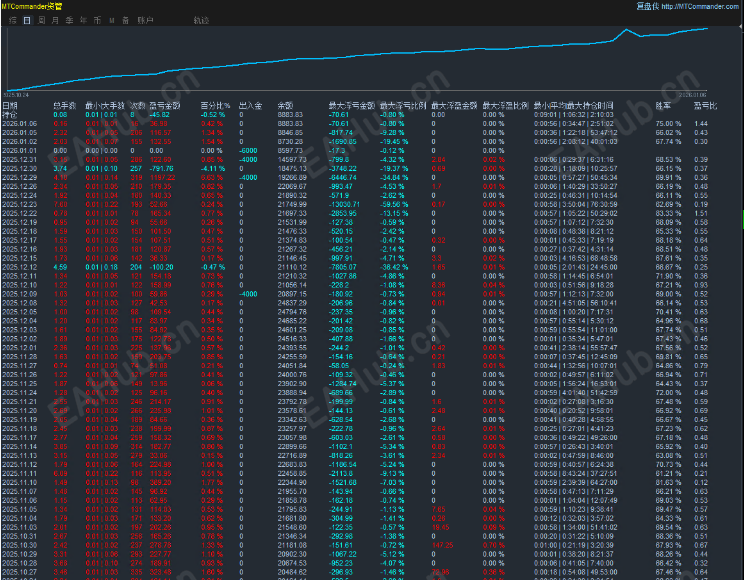Sort by the 胜率 column header

pos(663,105)
